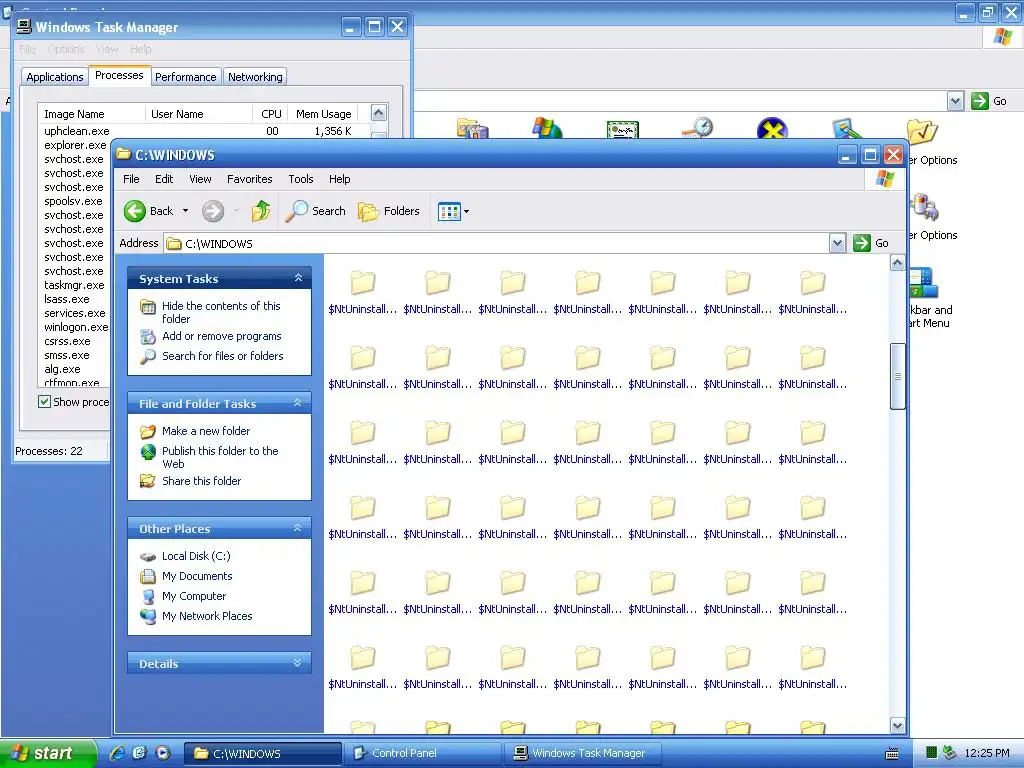Switch to Task Manager Networking tab
The image size is (1024, 768).
[x=255, y=77]
